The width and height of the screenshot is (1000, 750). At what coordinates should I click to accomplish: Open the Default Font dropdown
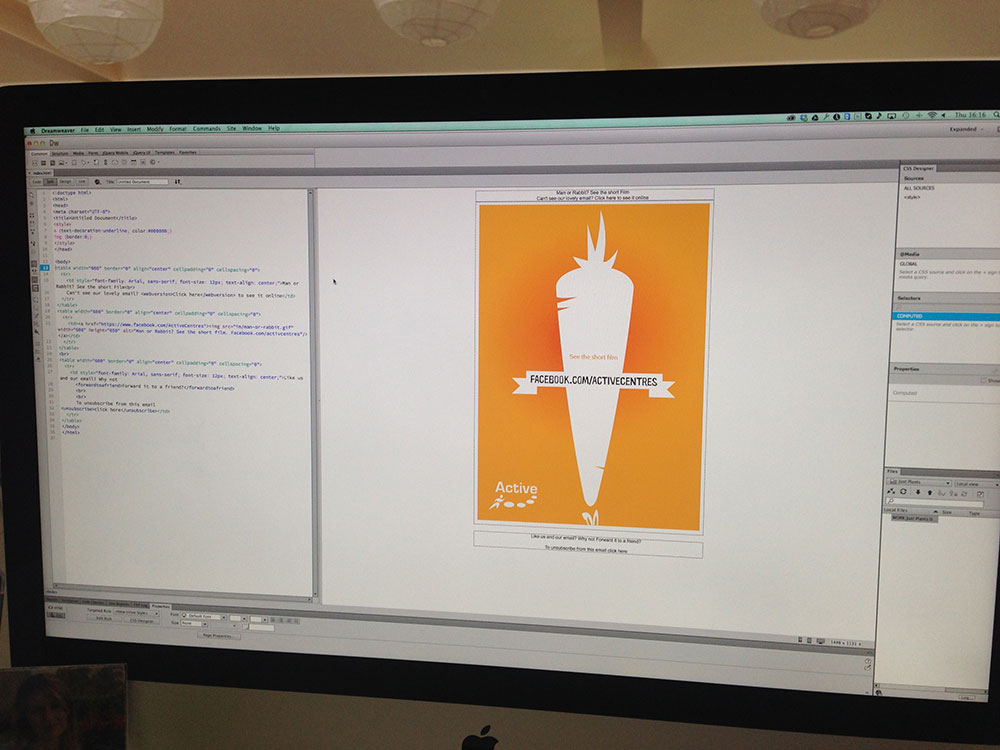coord(203,617)
